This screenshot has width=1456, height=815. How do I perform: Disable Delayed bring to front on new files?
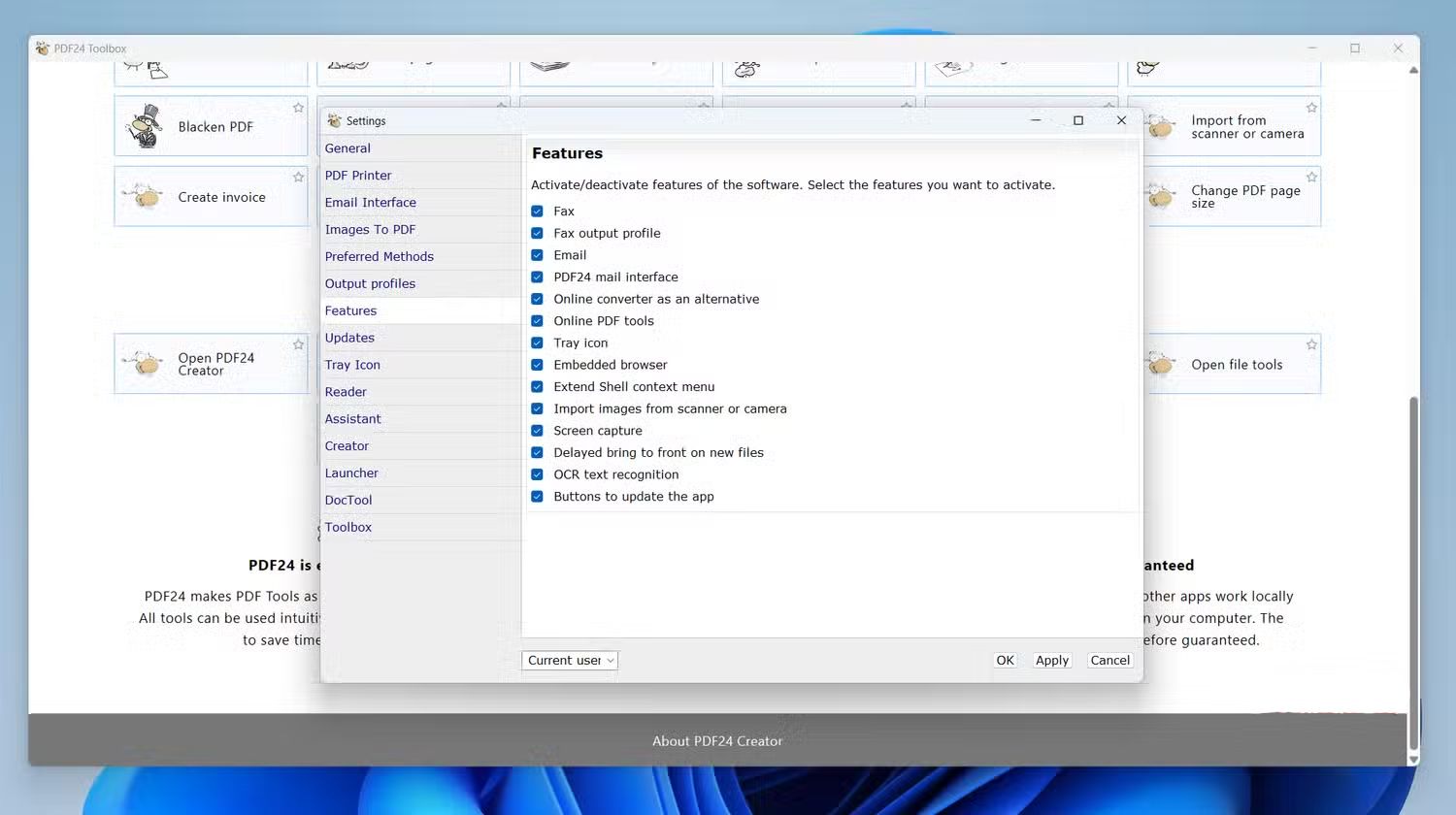pyautogui.click(x=537, y=452)
